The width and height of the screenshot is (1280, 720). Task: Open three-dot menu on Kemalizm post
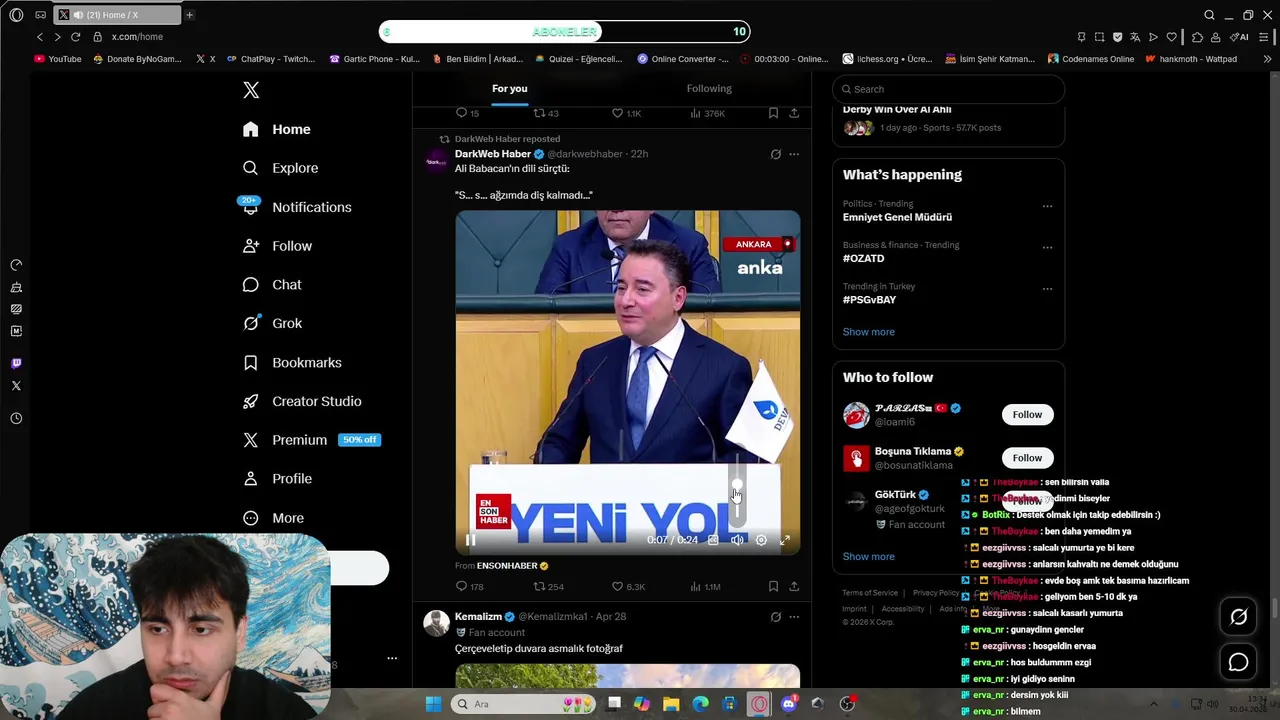[x=794, y=617]
